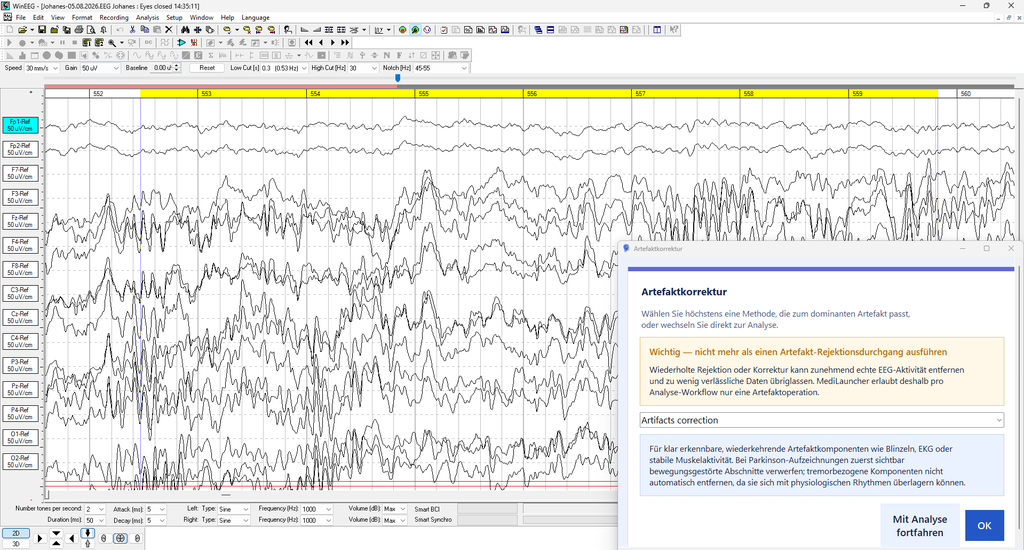The image size is (1024, 550).
Task: Click the blue position marker on the recording progress bar
Action: pos(398,78)
